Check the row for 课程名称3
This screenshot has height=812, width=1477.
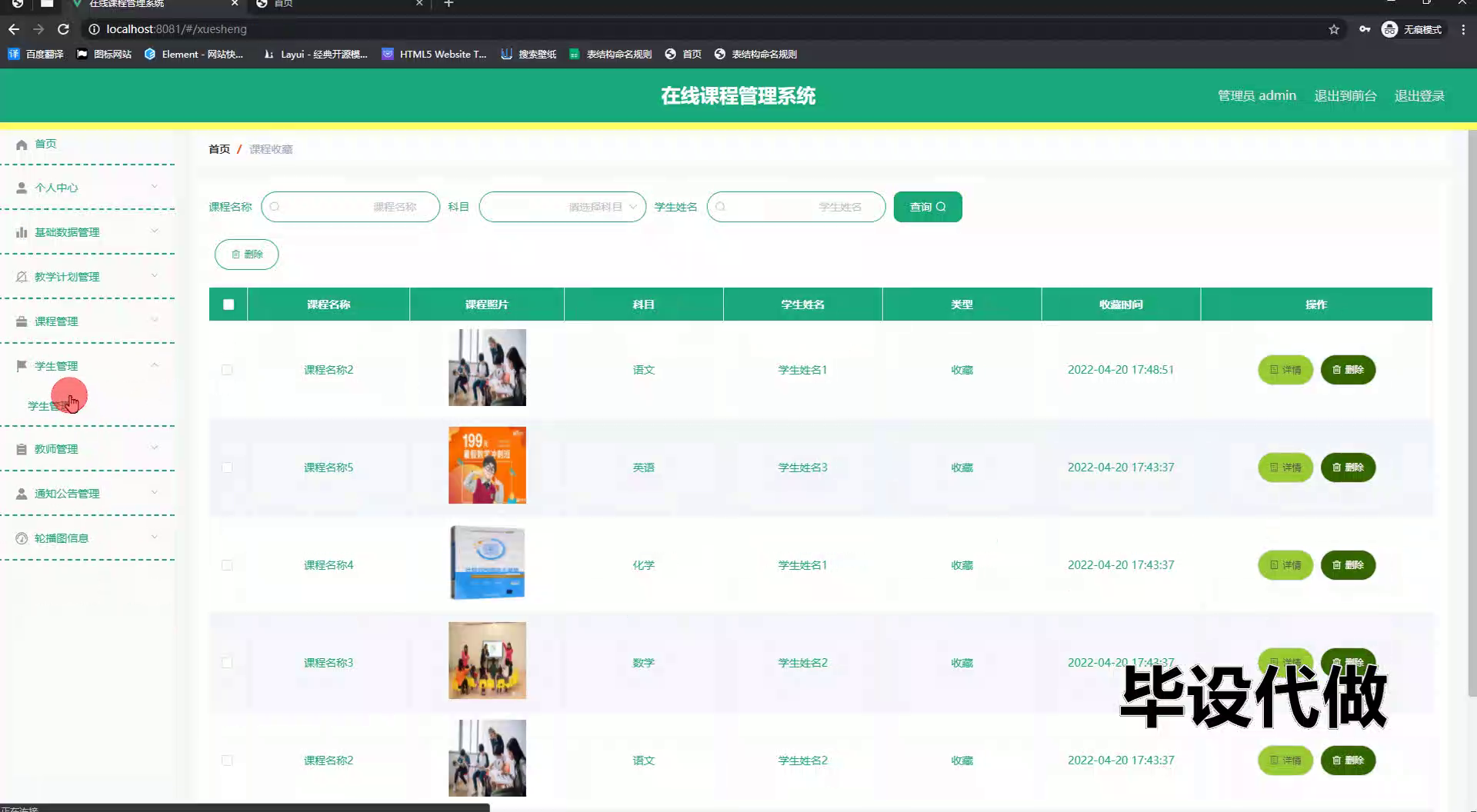tap(227, 663)
